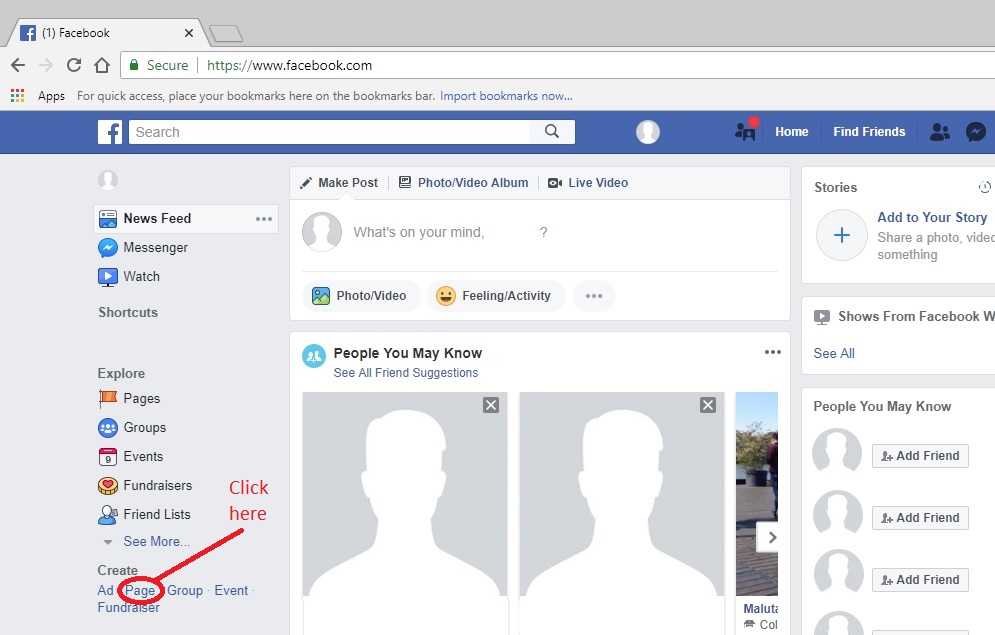The height and width of the screenshot is (635, 995).
Task: Click the composer profile avatar
Action: tap(322, 232)
